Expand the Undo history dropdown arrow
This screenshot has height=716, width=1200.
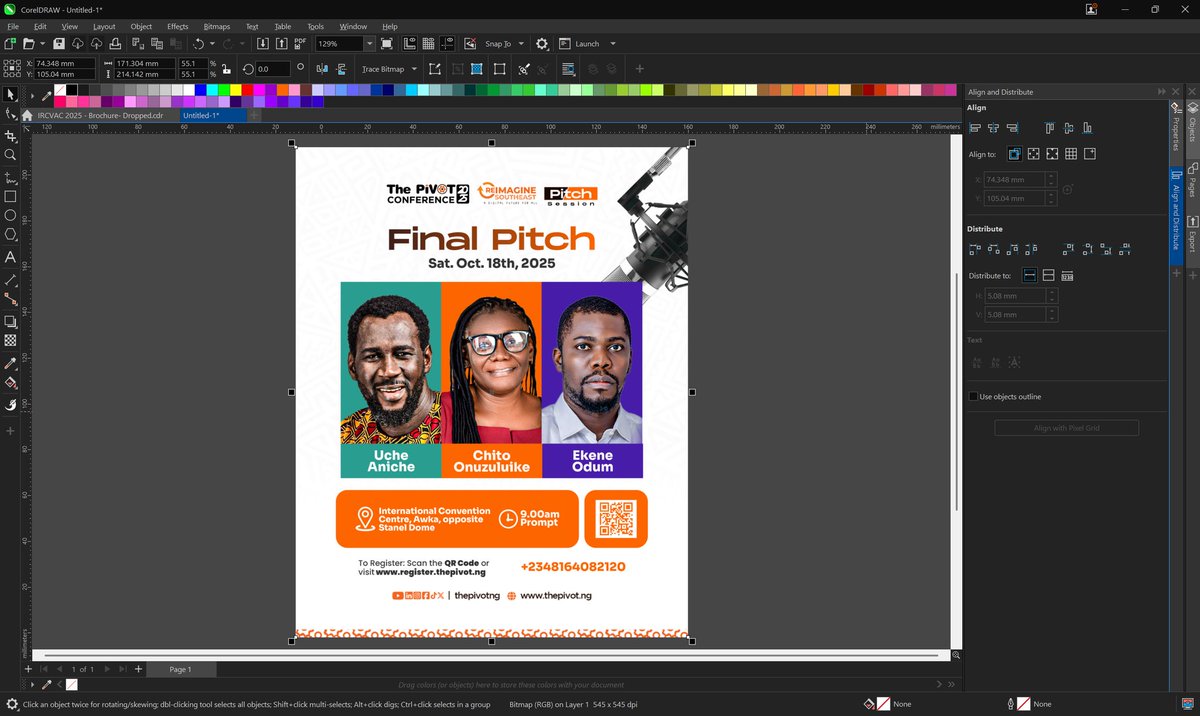pyautogui.click(x=212, y=44)
